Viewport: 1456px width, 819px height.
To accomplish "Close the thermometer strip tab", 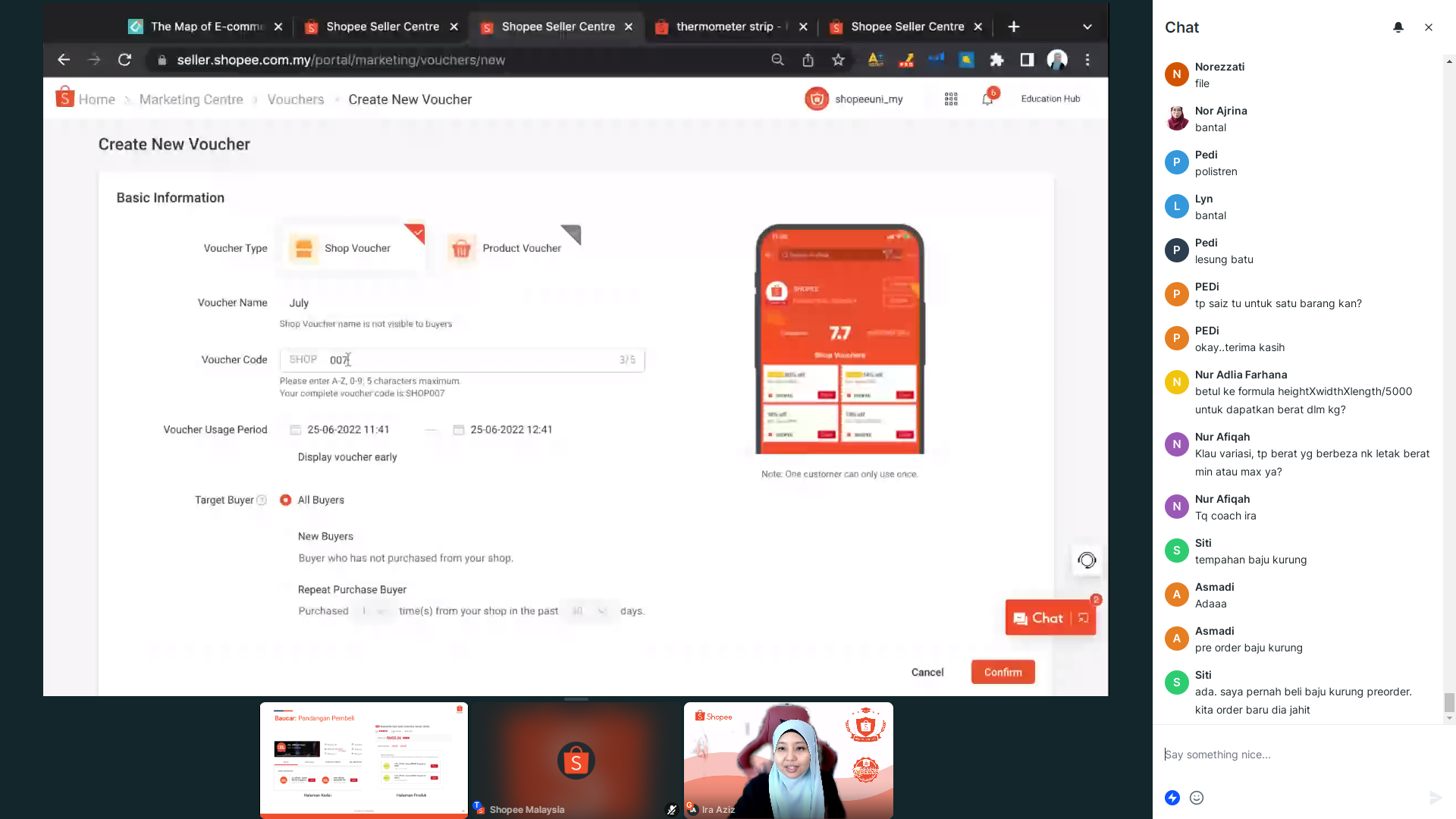I will tap(803, 27).
